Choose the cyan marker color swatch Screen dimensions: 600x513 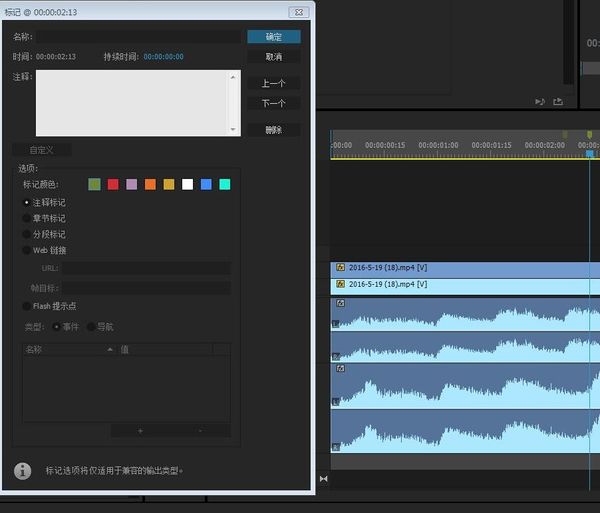click(225, 184)
